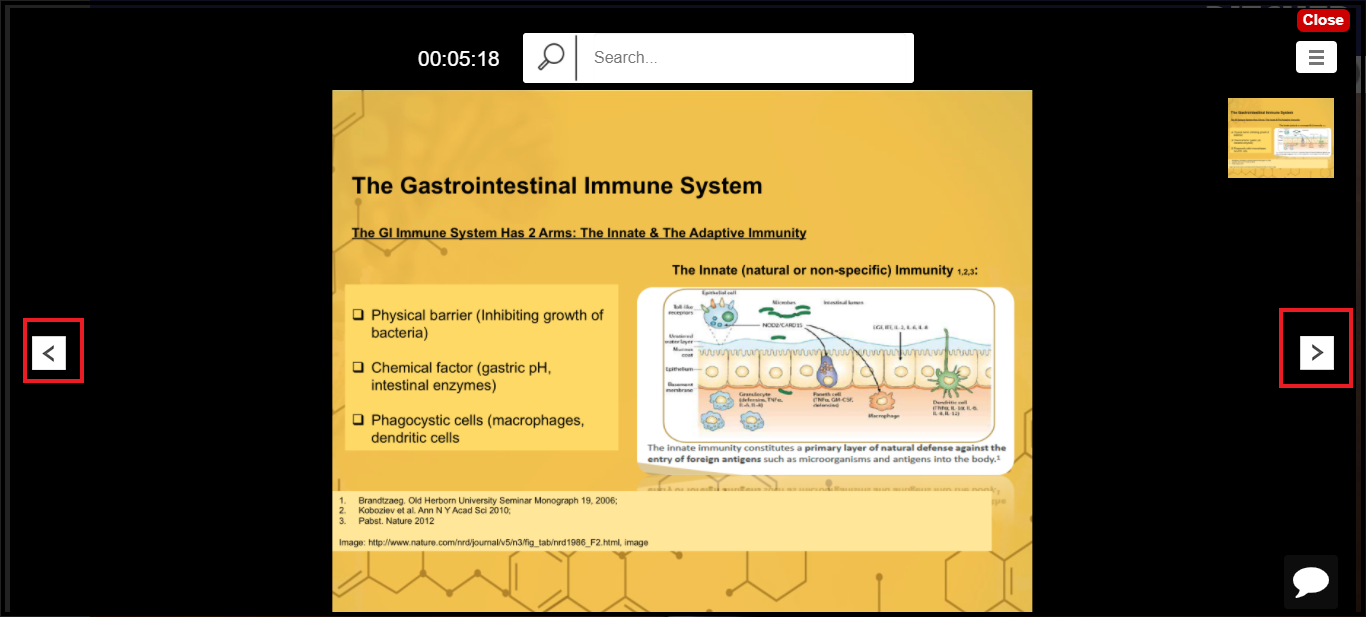The width and height of the screenshot is (1366, 617).
Task: Click the 00:05:18 timer display
Action: pos(458,59)
